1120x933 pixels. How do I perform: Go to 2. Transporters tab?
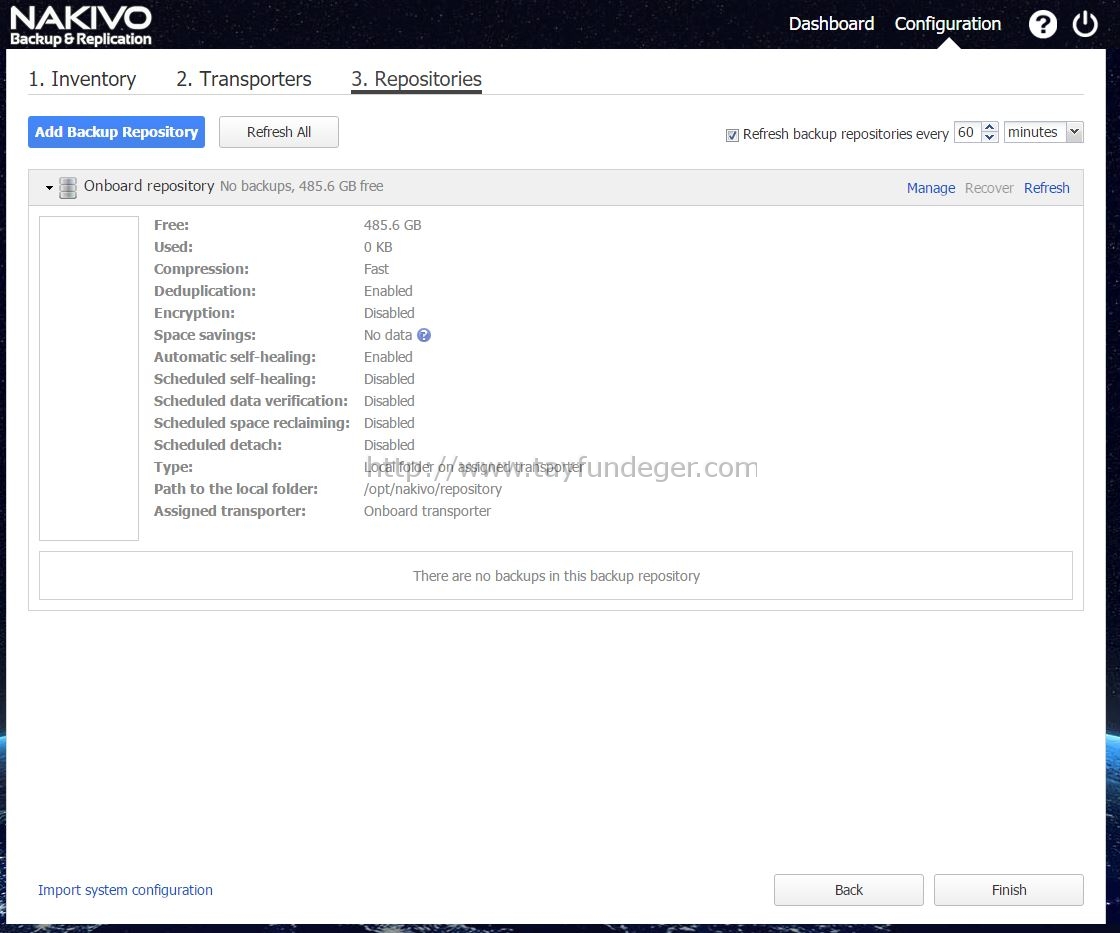(244, 79)
